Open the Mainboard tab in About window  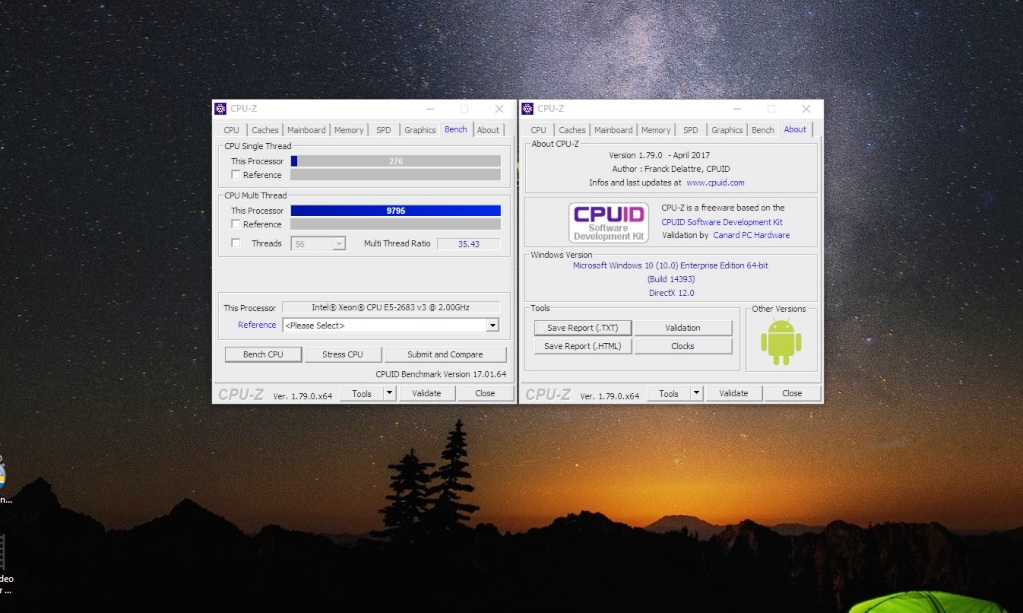[x=613, y=130]
